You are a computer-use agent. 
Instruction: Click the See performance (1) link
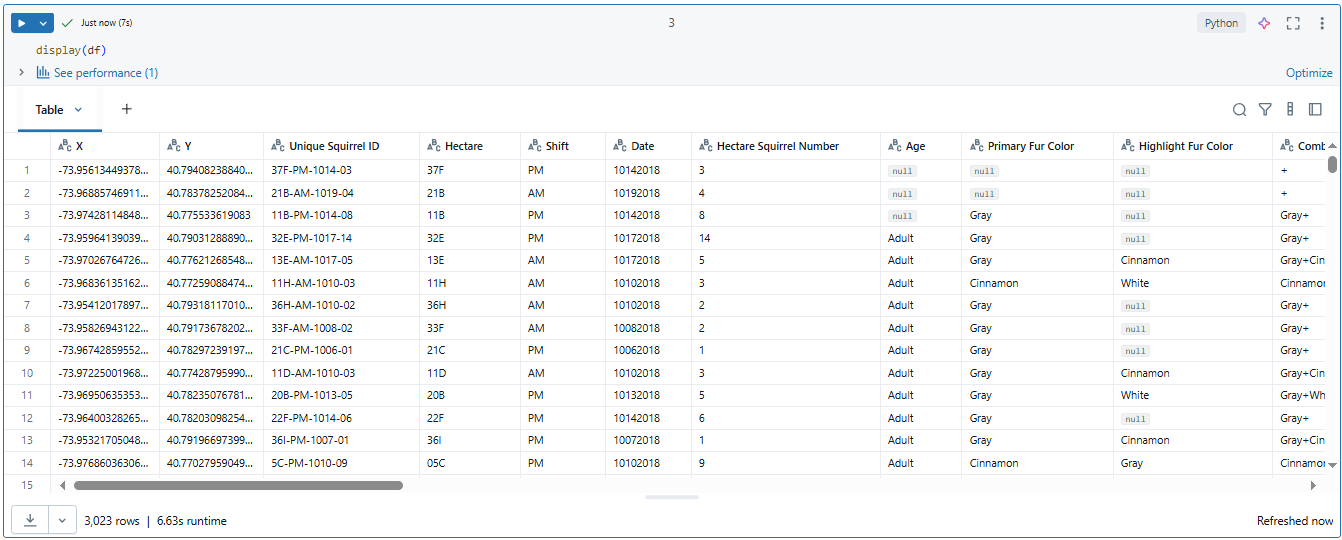tap(105, 73)
